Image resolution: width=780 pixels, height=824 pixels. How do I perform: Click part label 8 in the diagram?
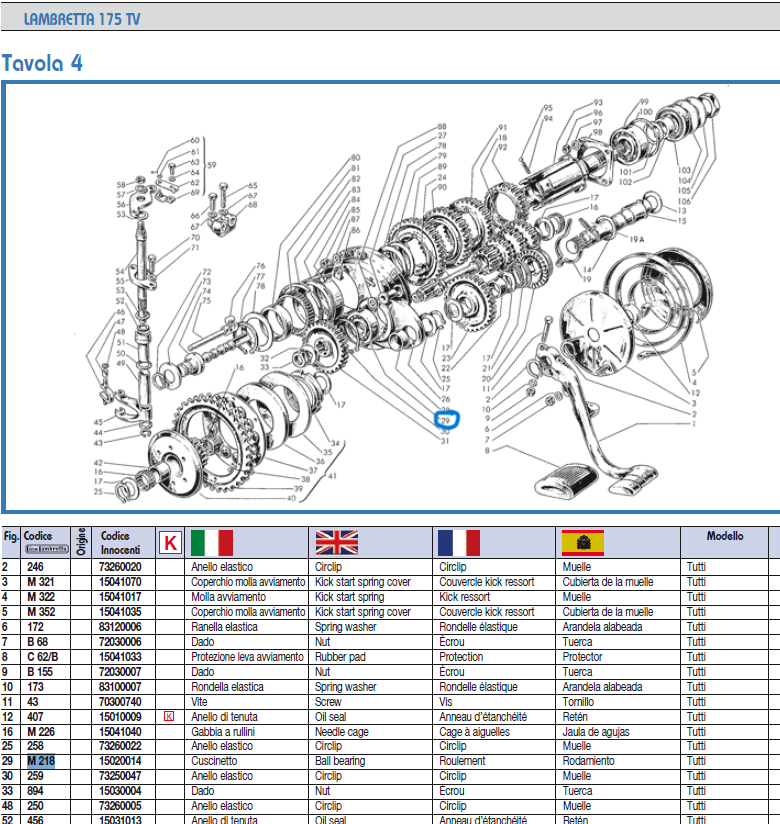click(x=487, y=450)
